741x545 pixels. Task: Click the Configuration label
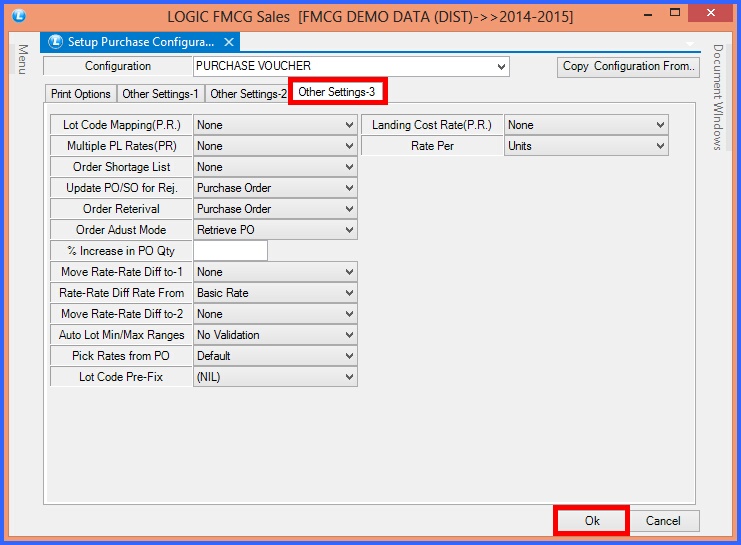[x=118, y=66]
